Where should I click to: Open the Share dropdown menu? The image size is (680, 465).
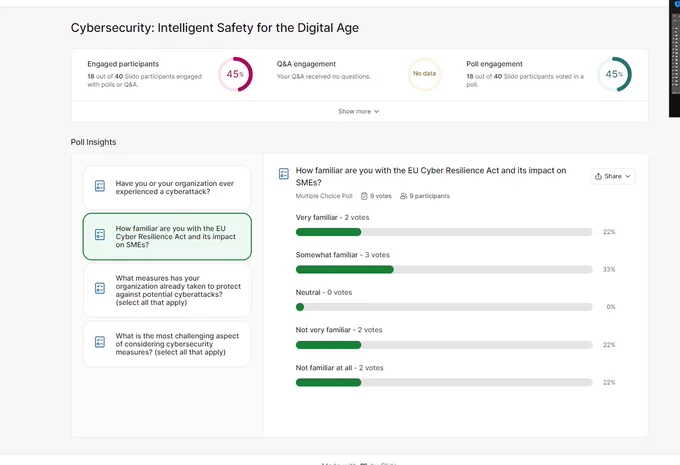[613, 176]
